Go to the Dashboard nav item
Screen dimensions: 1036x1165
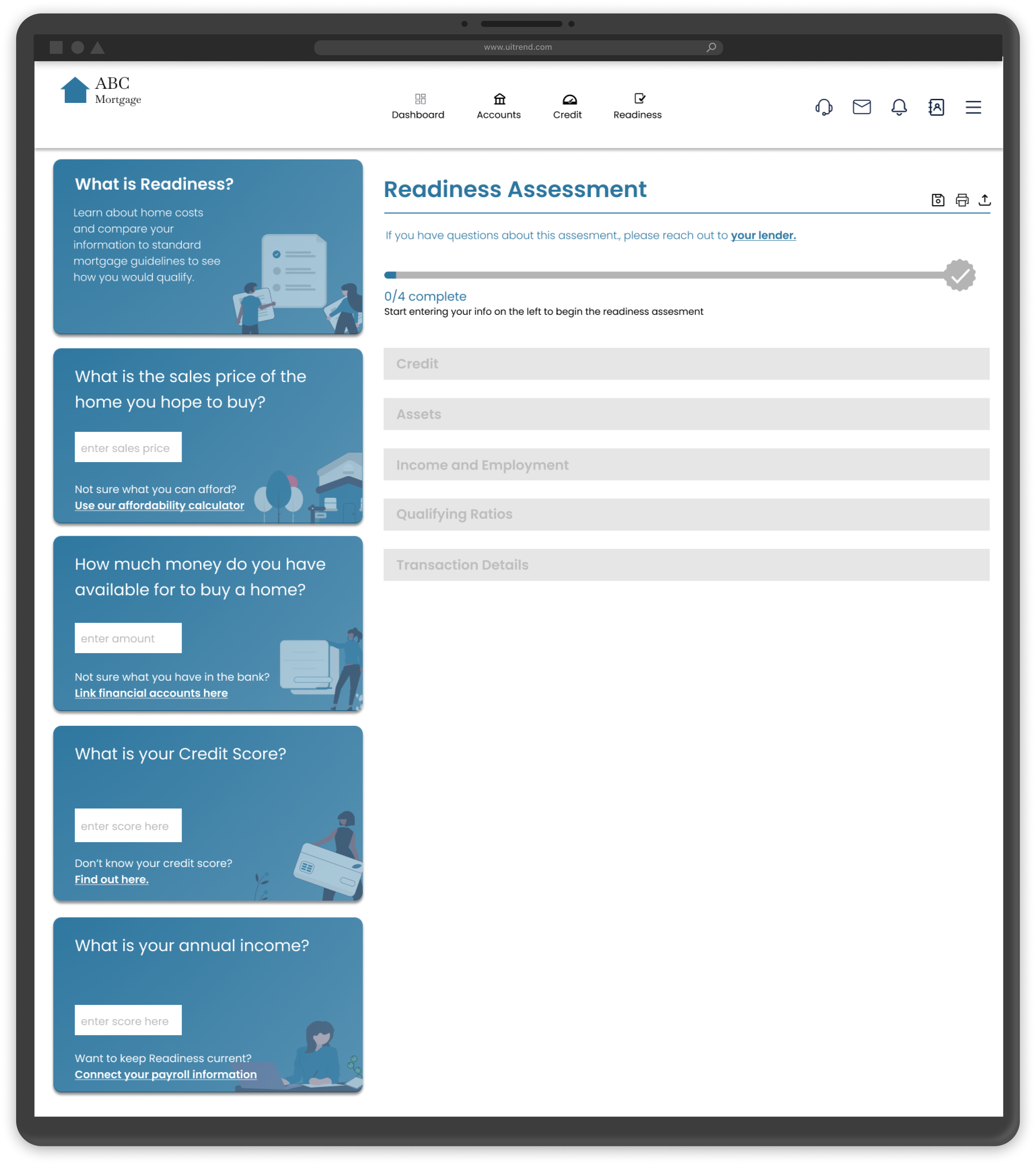tap(418, 107)
